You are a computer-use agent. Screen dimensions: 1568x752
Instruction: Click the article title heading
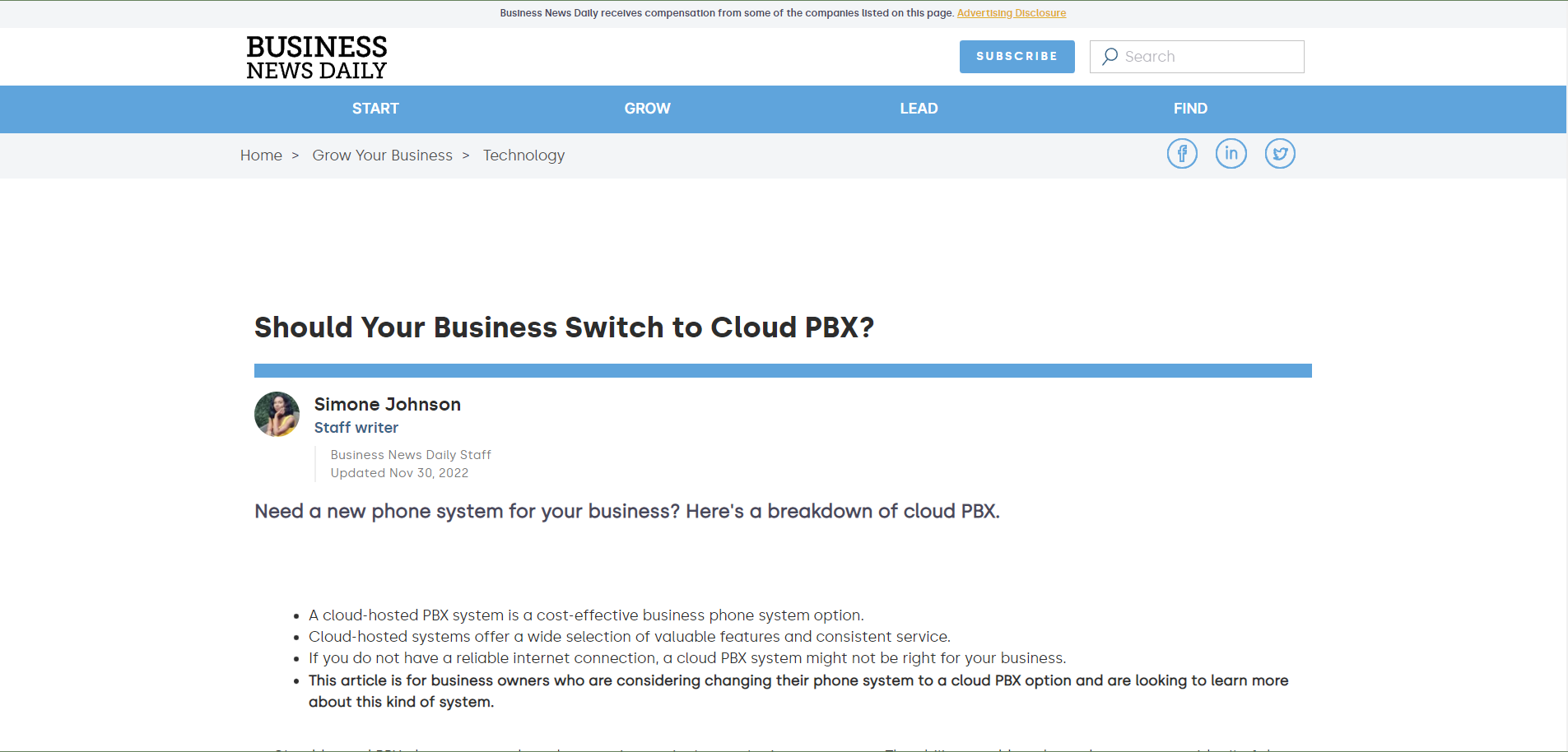pos(564,327)
